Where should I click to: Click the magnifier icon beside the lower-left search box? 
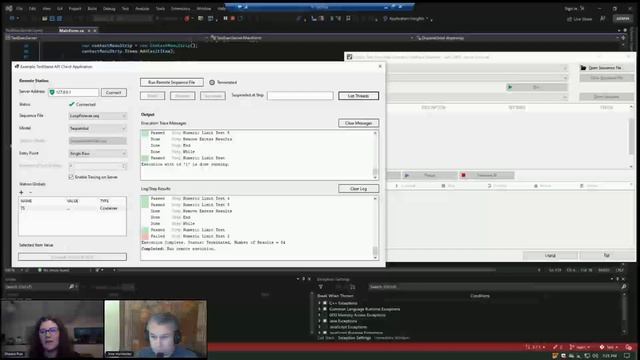[71, 287]
